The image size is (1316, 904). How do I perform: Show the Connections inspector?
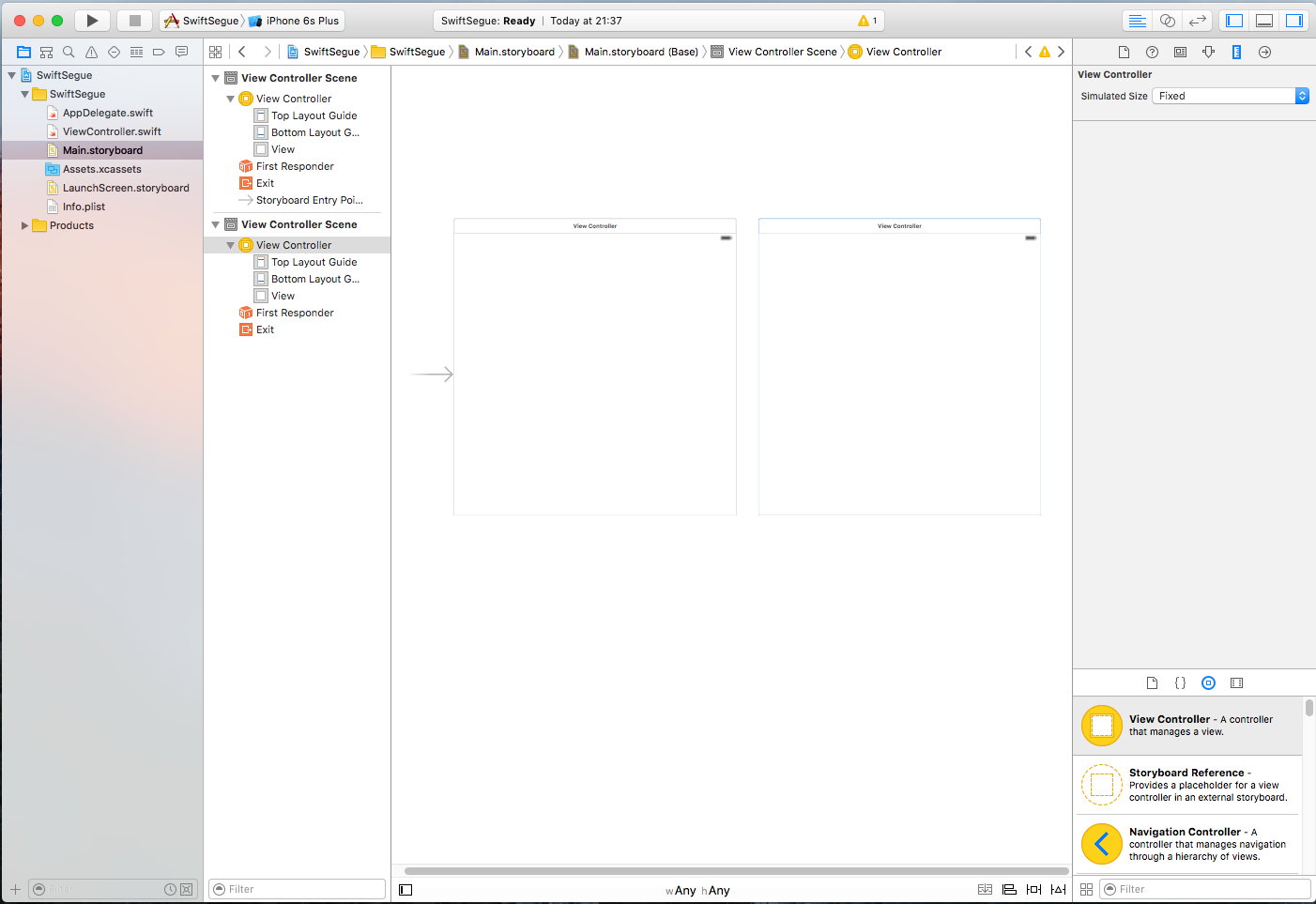point(1264,52)
